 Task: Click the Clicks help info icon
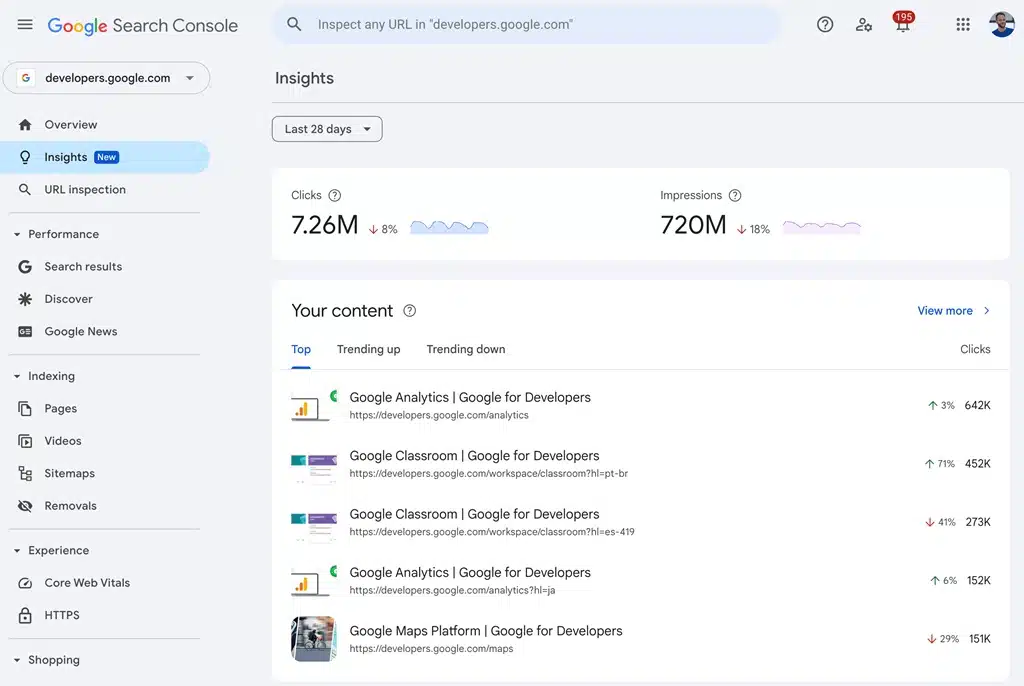335,196
